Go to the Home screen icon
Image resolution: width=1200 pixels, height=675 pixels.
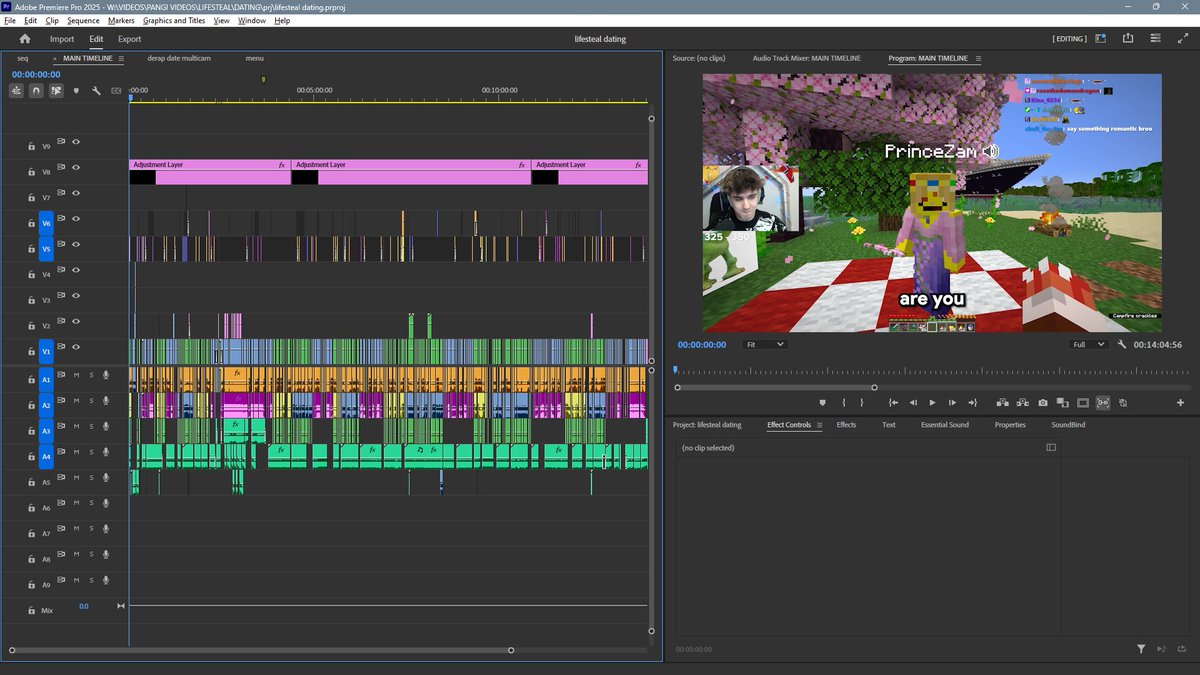pyautogui.click(x=25, y=39)
